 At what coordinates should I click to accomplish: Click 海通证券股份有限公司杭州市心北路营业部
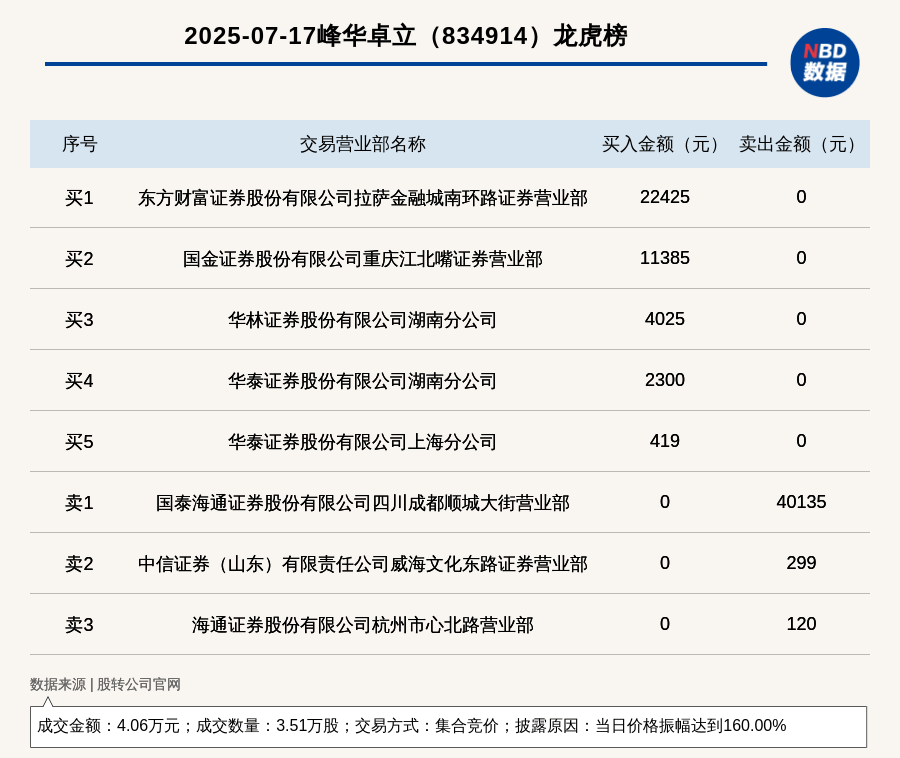click(363, 624)
